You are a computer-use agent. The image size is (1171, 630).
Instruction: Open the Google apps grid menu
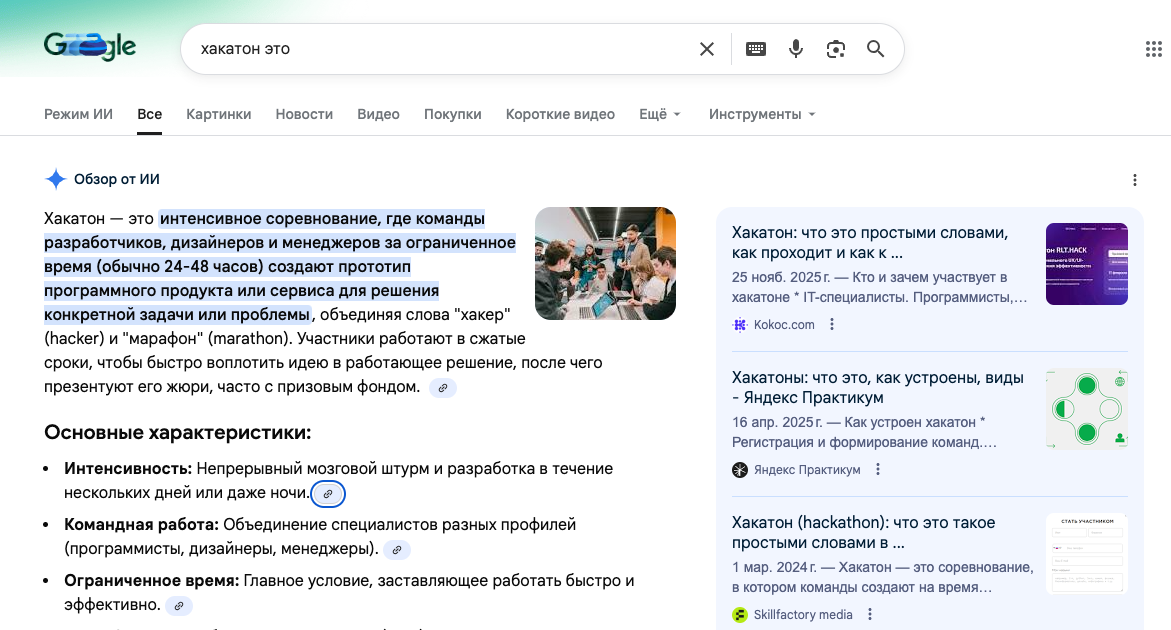pyautogui.click(x=1152, y=49)
